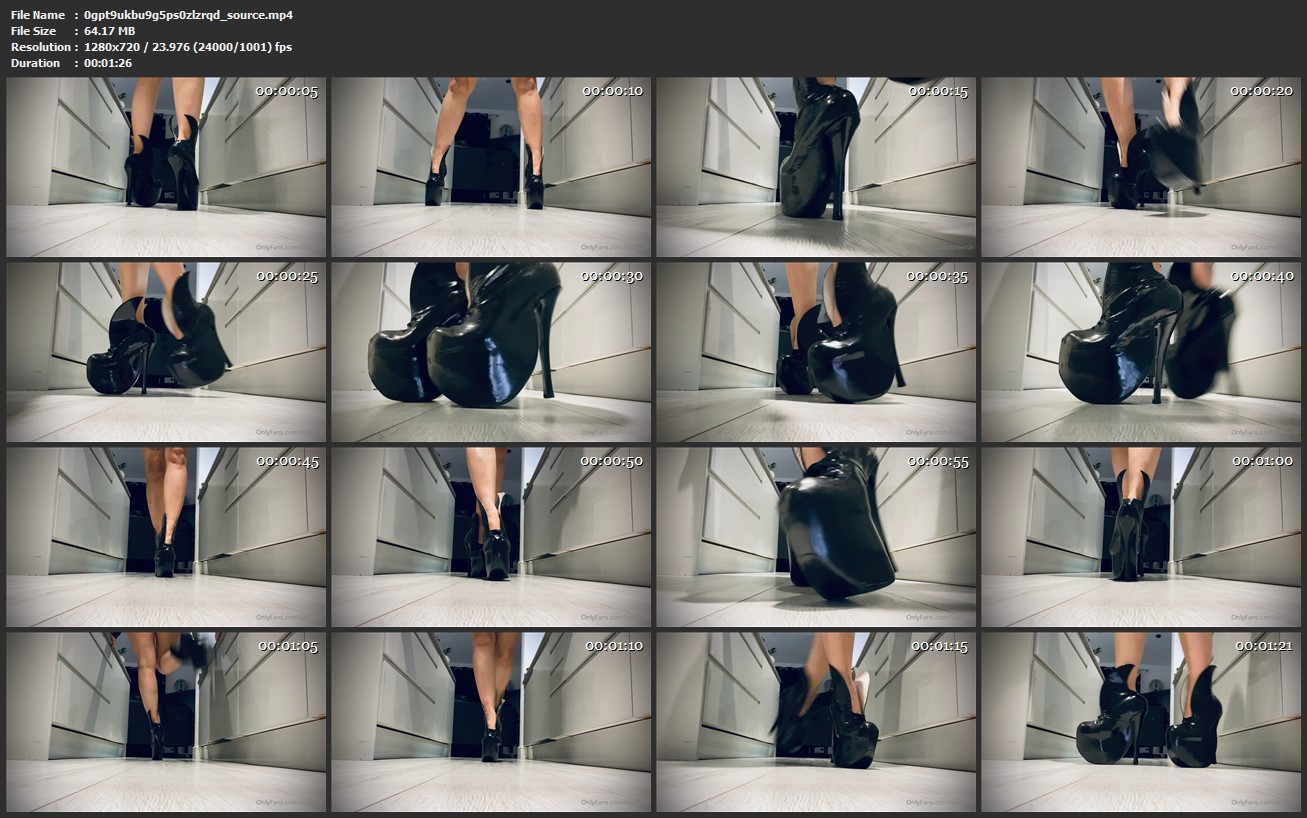Select the thumbnail at 00:00:30
The image size is (1307, 818).
pos(491,352)
